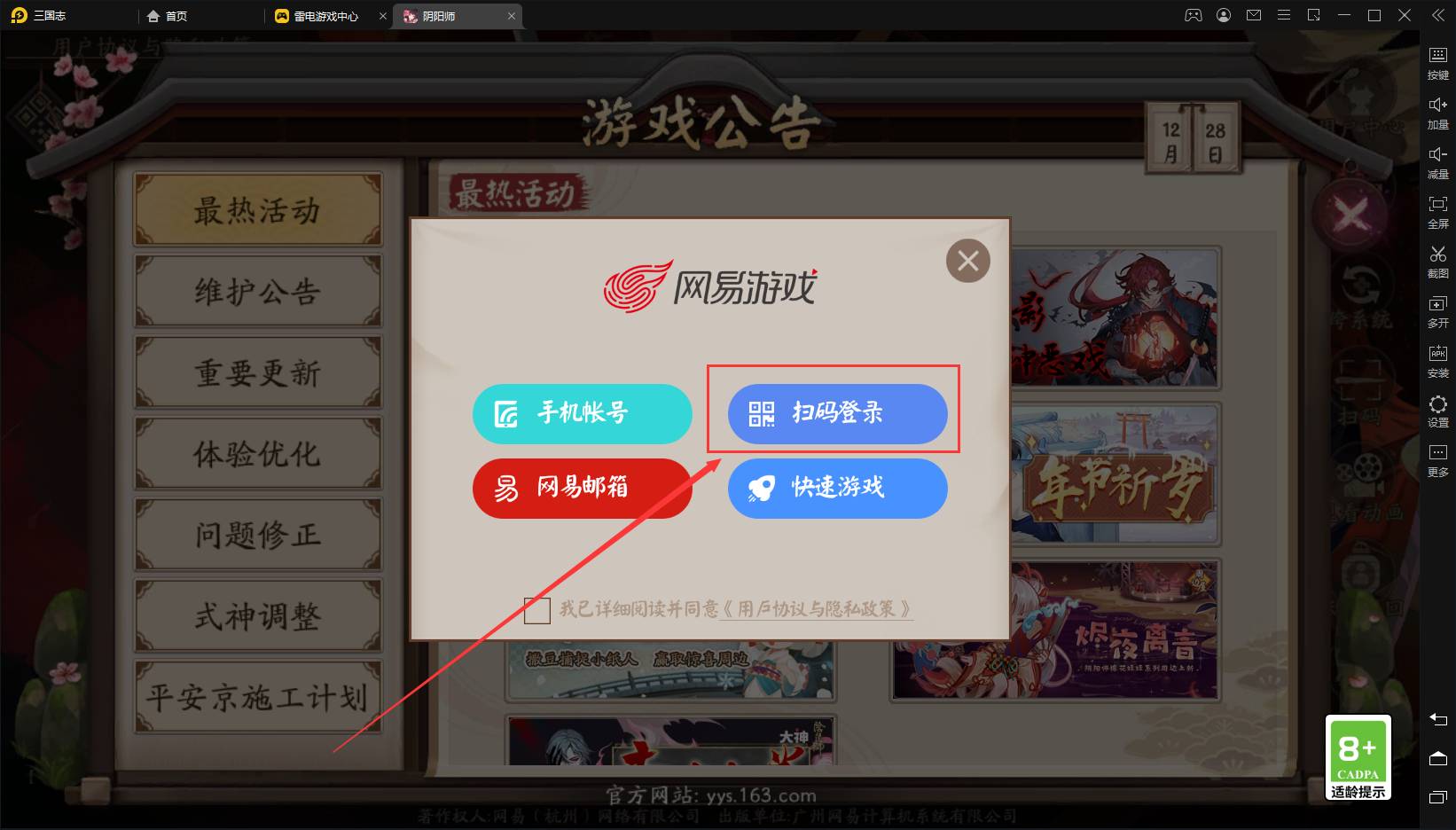Open the 更多 more options icon

1437,460
